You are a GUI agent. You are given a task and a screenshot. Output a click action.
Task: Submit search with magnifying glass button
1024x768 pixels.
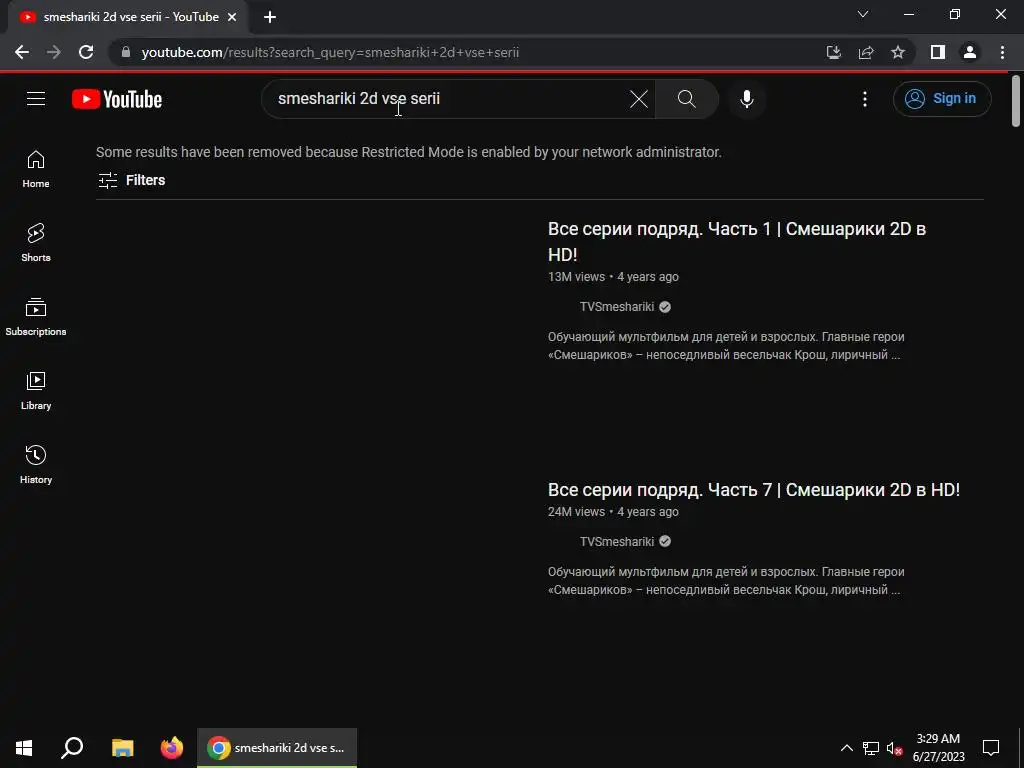point(686,99)
